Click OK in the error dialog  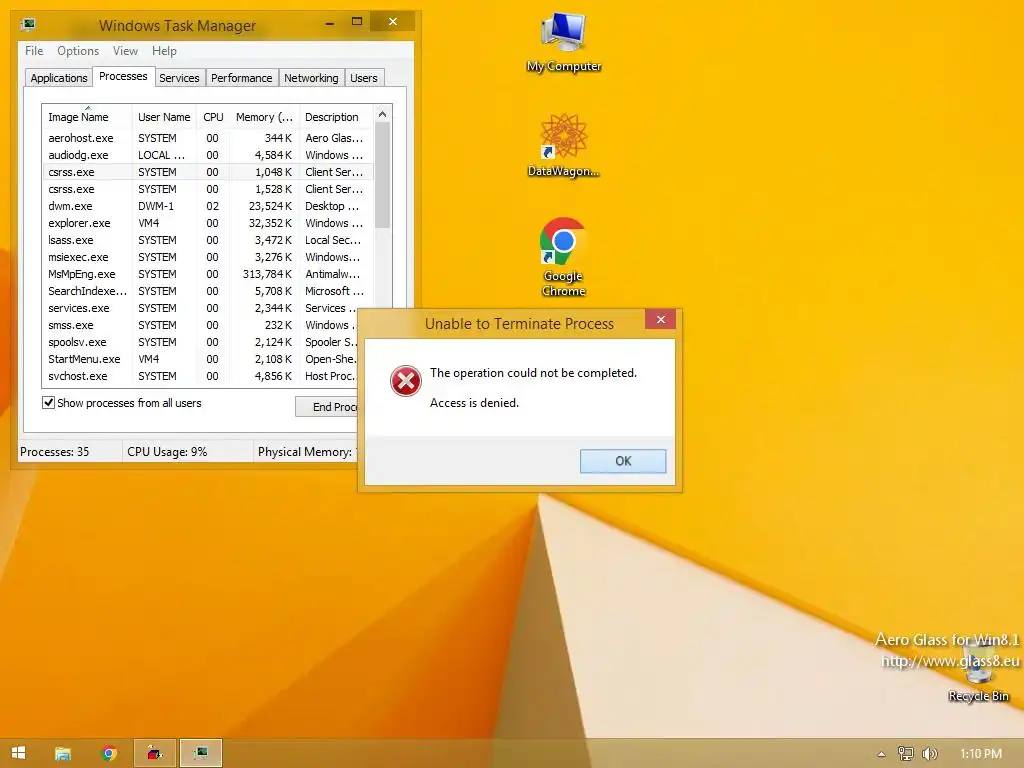click(623, 461)
